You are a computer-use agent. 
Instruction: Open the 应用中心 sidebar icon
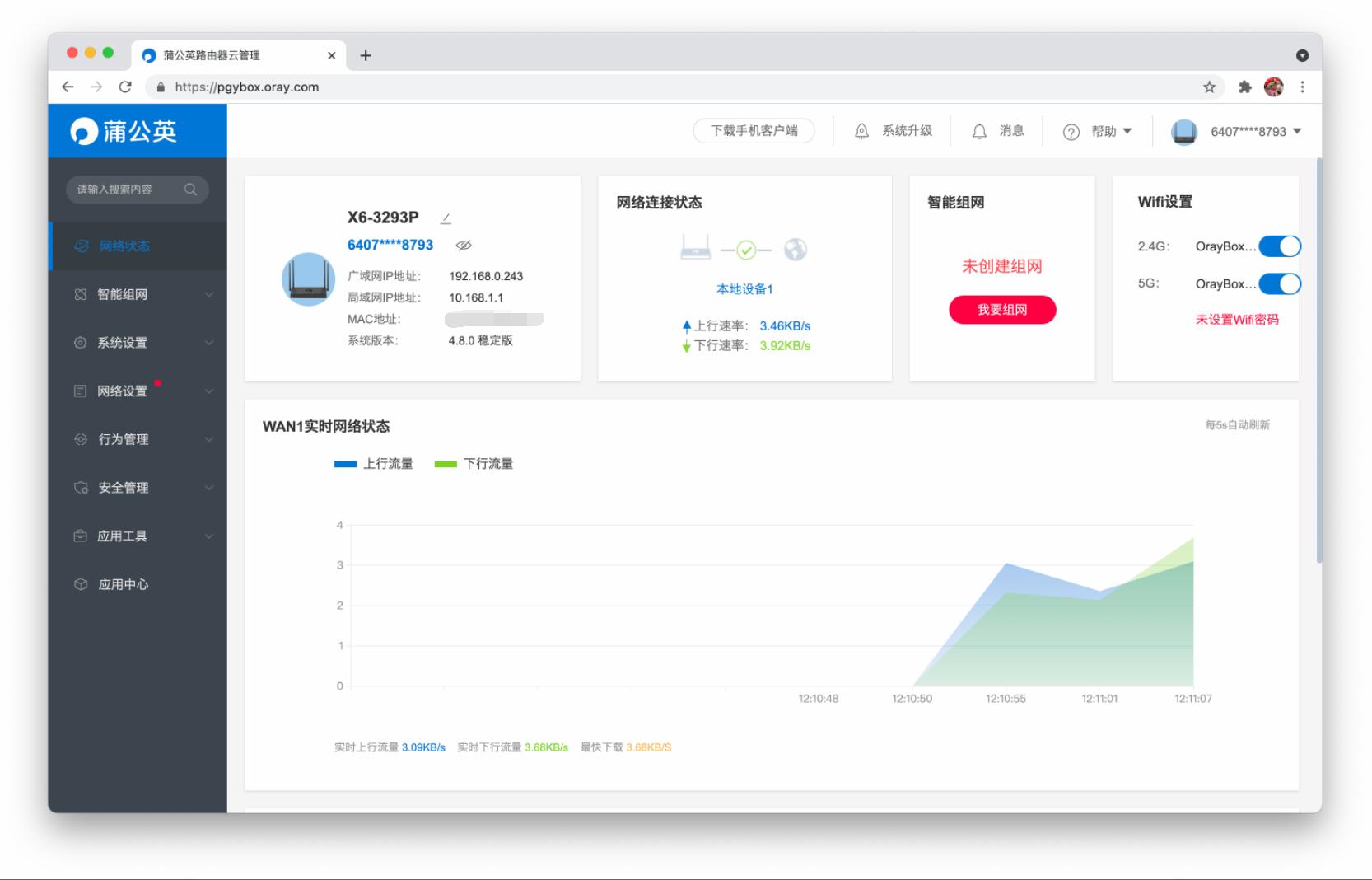point(80,584)
